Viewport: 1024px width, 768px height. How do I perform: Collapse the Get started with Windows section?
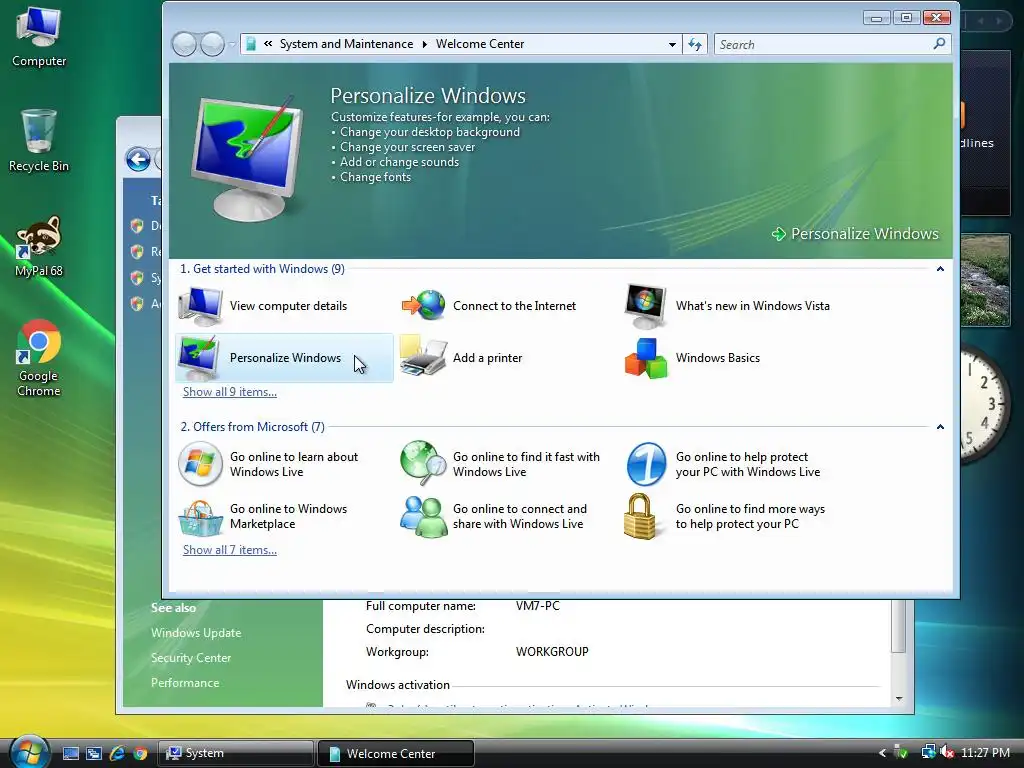pos(940,269)
